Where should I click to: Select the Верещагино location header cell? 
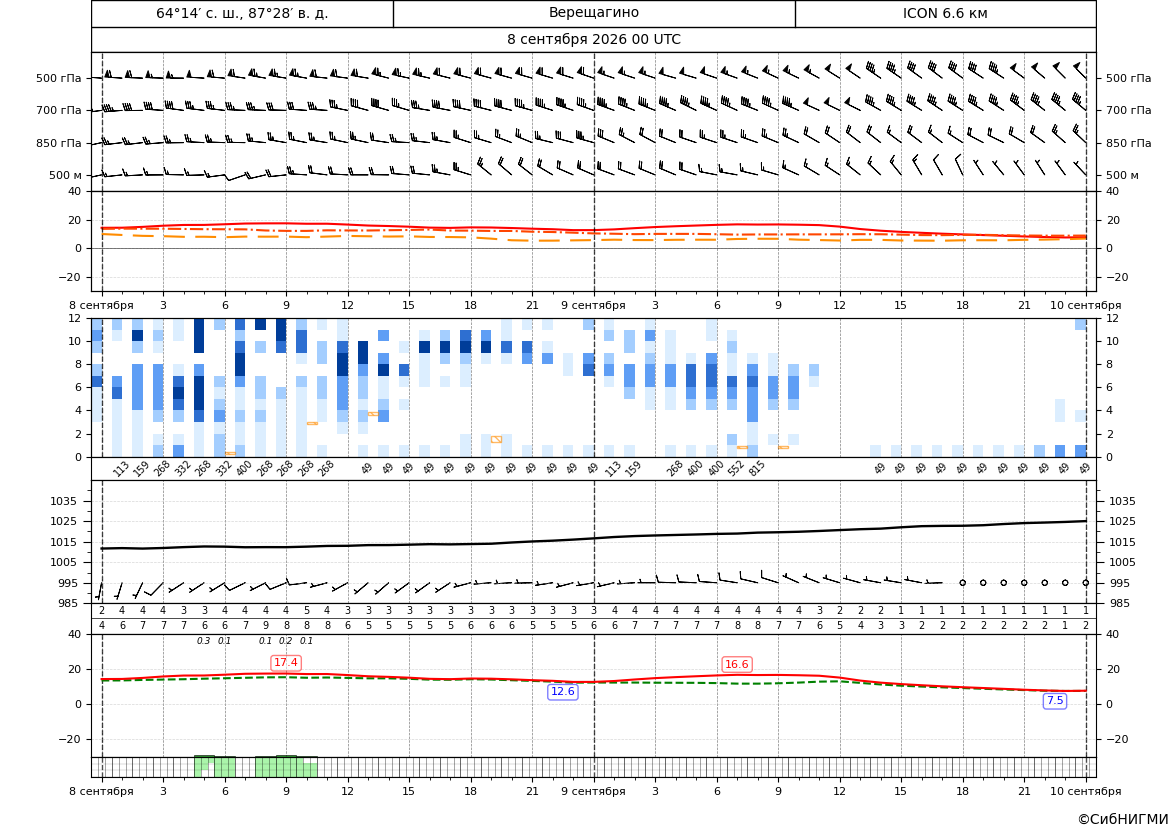pos(594,13)
